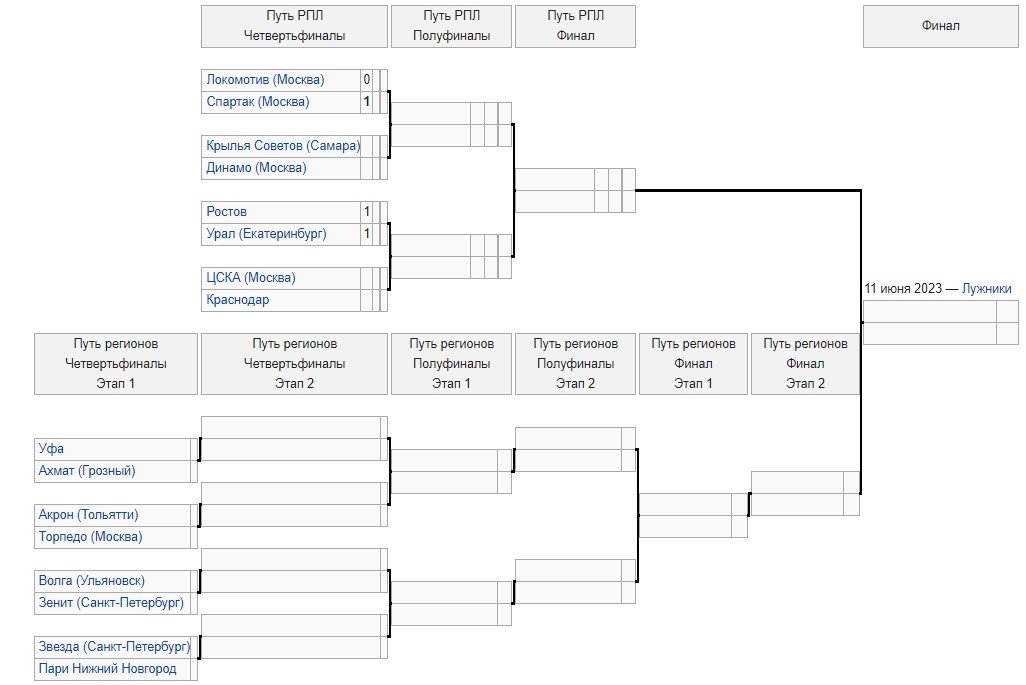Open Крылья Советов (Самара) team page
The height and width of the screenshot is (685, 1026).
(x=283, y=146)
